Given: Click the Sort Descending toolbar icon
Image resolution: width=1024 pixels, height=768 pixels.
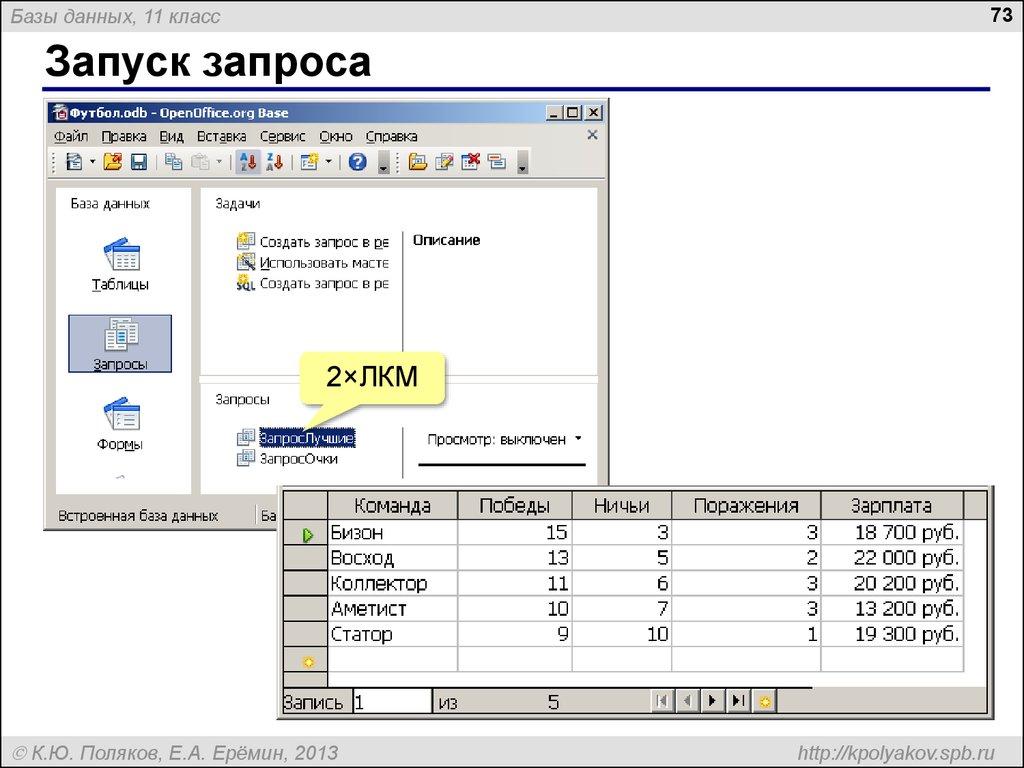Looking at the screenshot, I should [276, 162].
